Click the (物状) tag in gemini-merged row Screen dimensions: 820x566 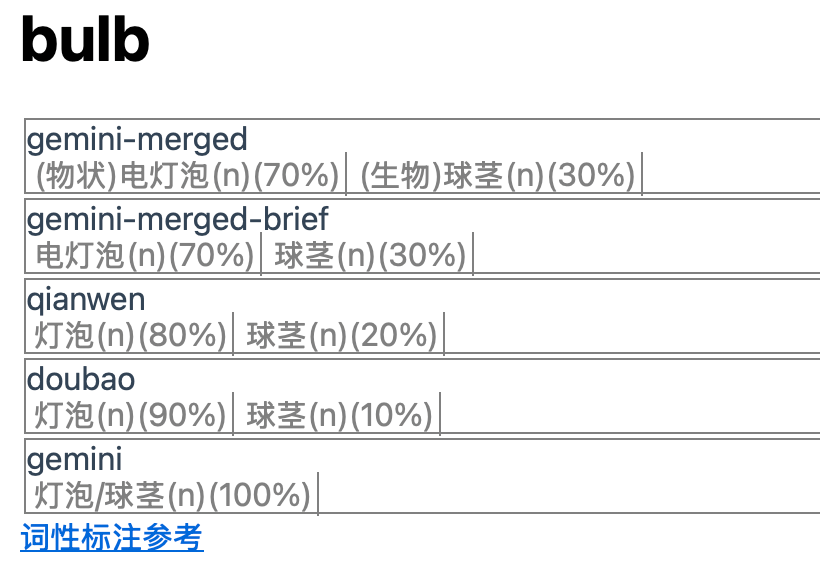tap(76, 176)
